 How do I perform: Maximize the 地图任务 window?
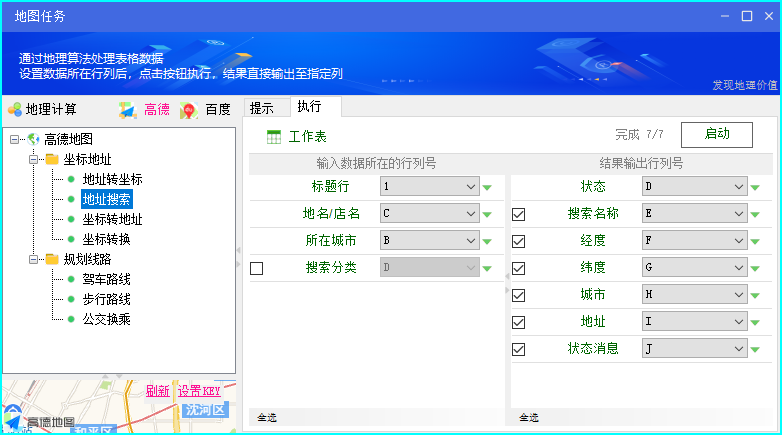(x=747, y=16)
